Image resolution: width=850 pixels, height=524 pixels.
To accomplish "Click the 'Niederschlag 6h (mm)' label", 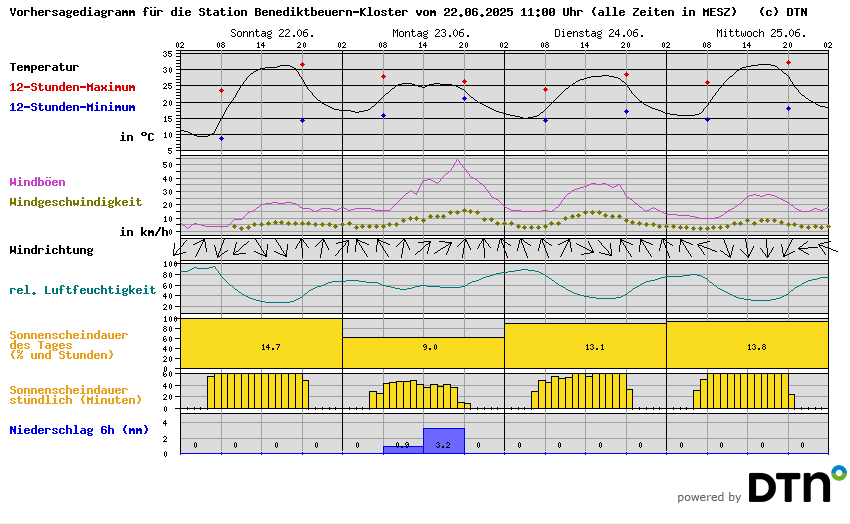I will 79,430.
